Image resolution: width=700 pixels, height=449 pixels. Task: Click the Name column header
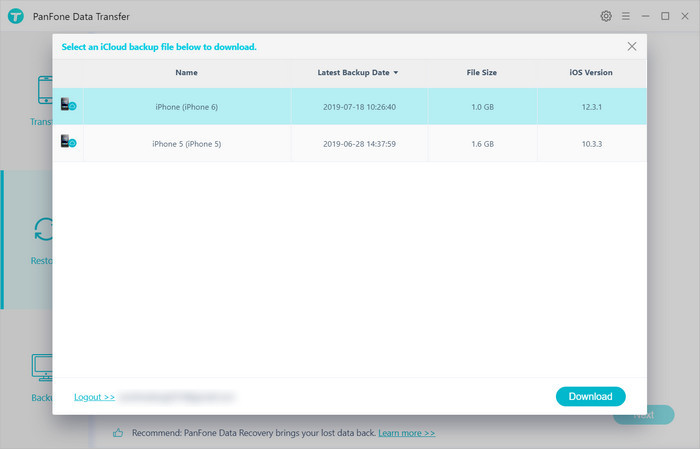[186, 73]
